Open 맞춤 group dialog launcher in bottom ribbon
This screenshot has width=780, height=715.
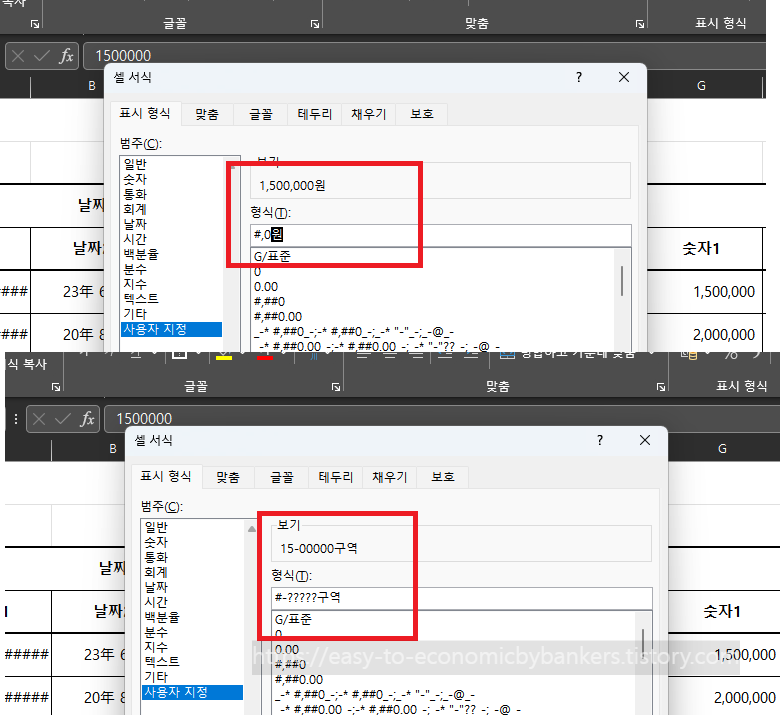pyautogui.click(x=661, y=387)
